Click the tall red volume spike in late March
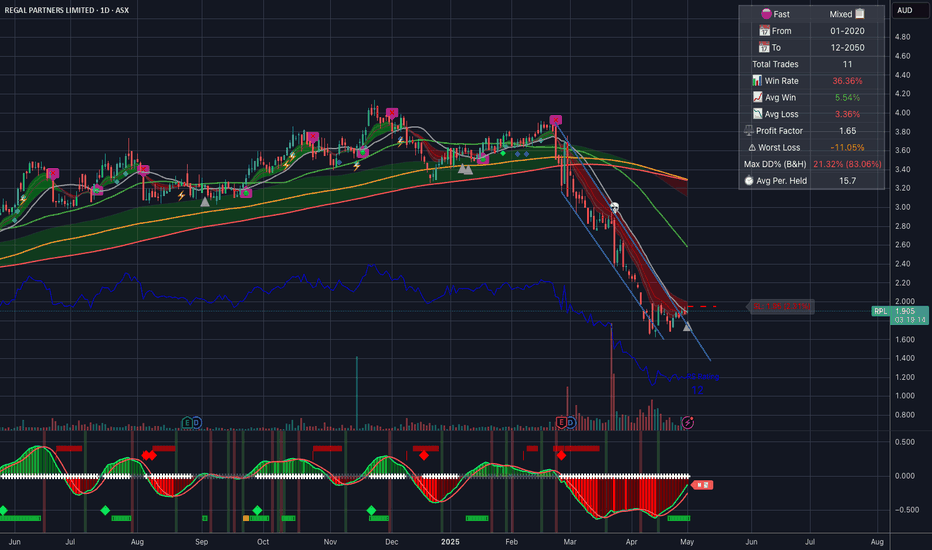Screen dimensions: 932x550 point(611,376)
